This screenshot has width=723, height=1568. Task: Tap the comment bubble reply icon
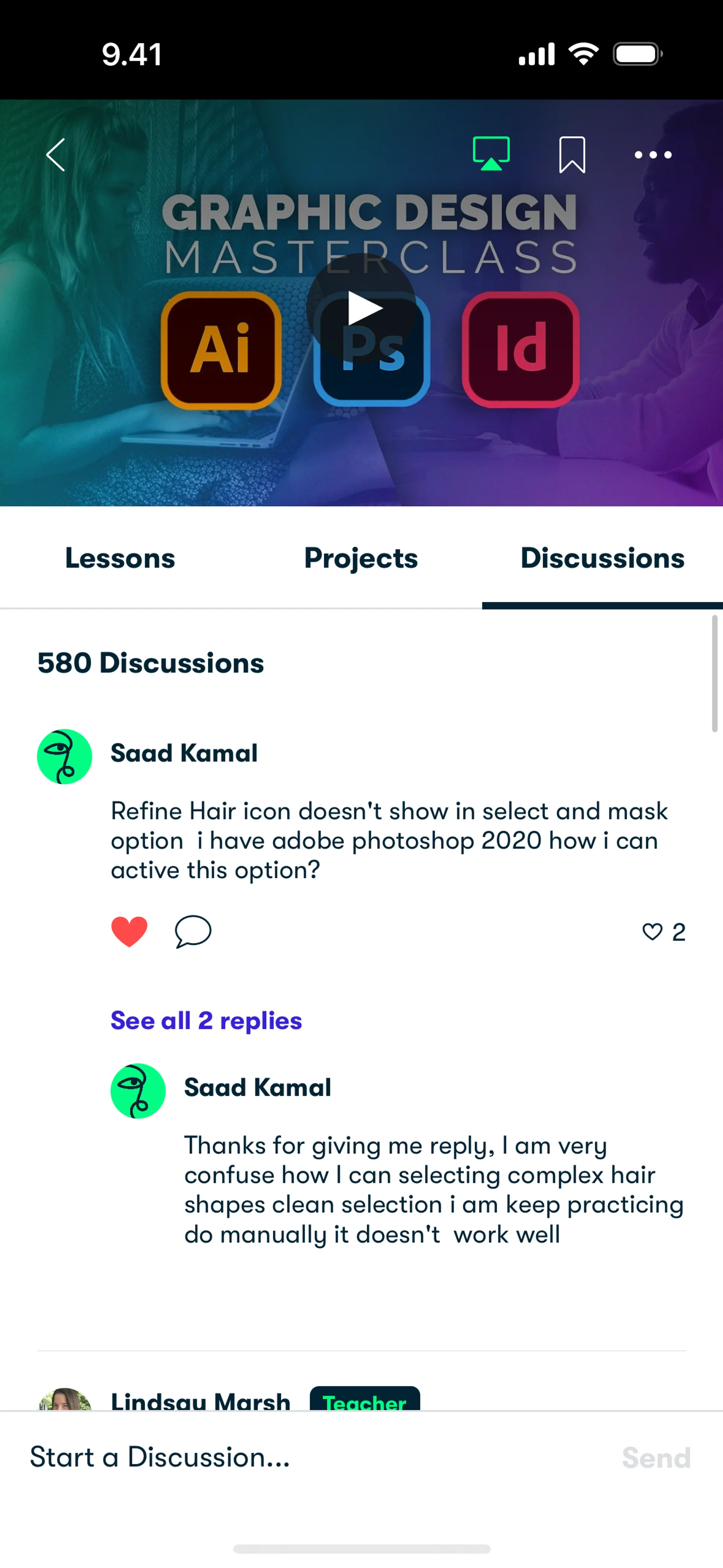[x=193, y=931]
